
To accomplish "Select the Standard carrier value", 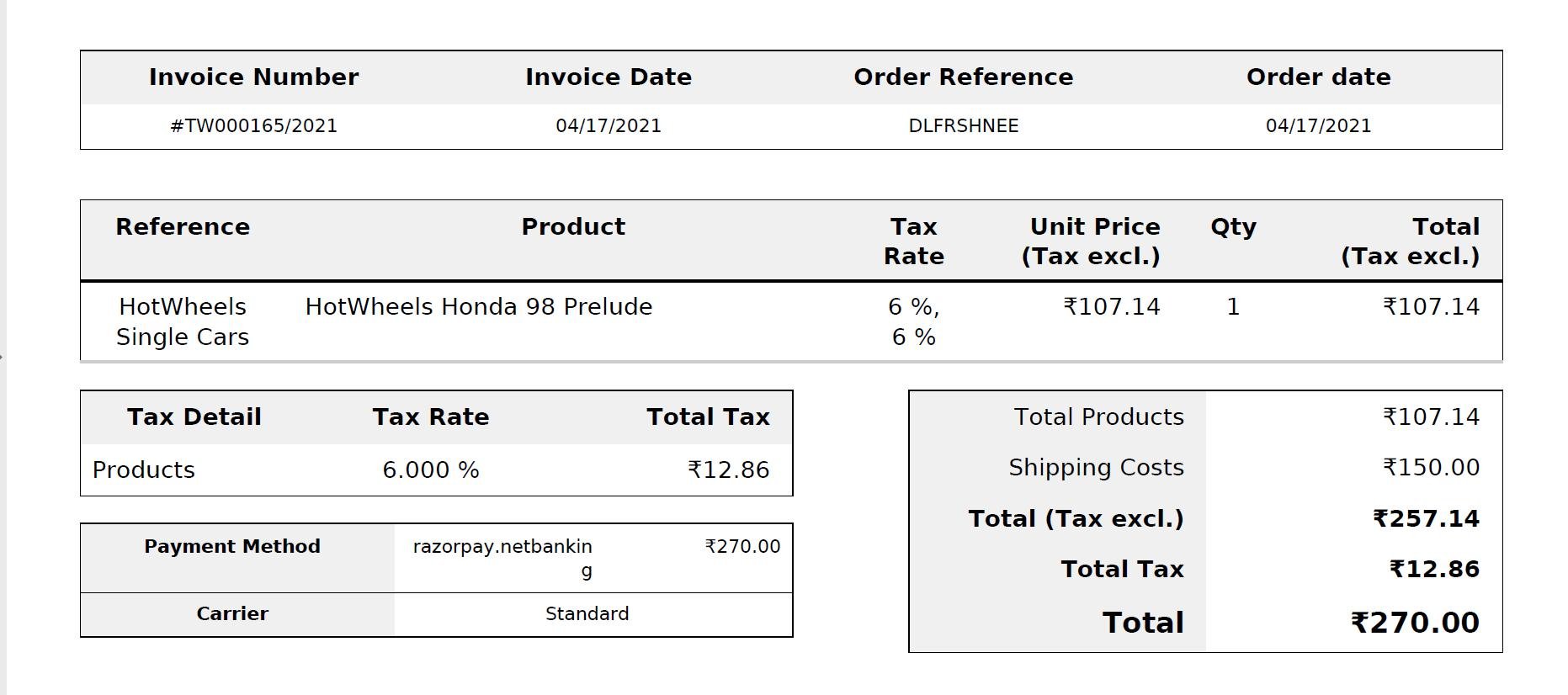I will pos(587,614).
